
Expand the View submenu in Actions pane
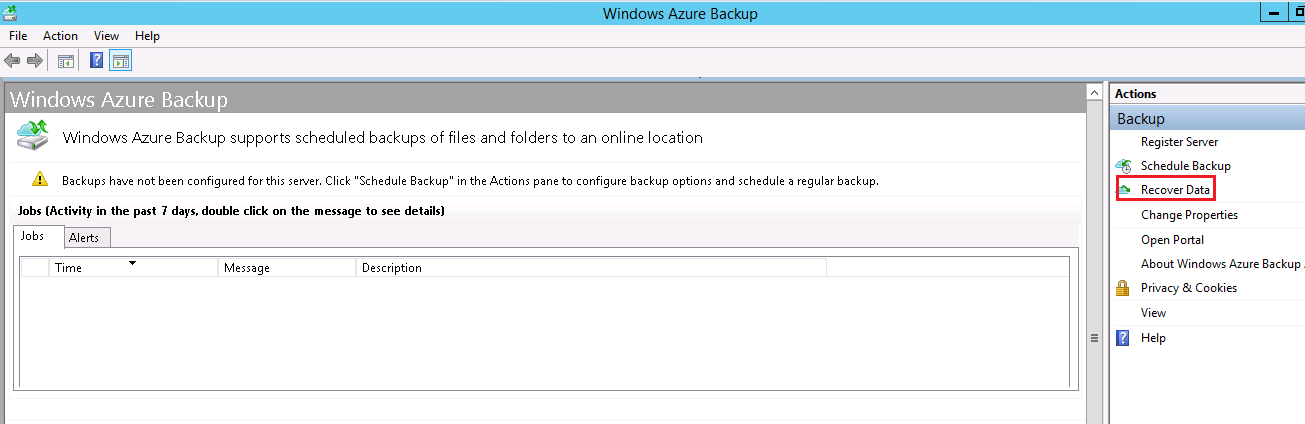tap(1153, 313)
